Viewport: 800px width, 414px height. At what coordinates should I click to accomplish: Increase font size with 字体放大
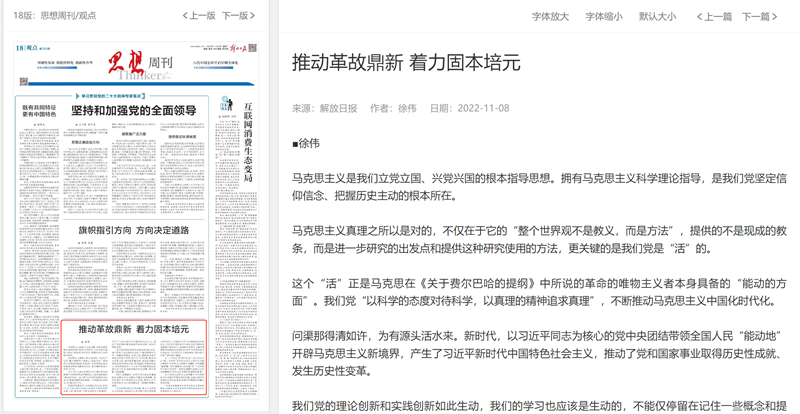coord(550,17)
